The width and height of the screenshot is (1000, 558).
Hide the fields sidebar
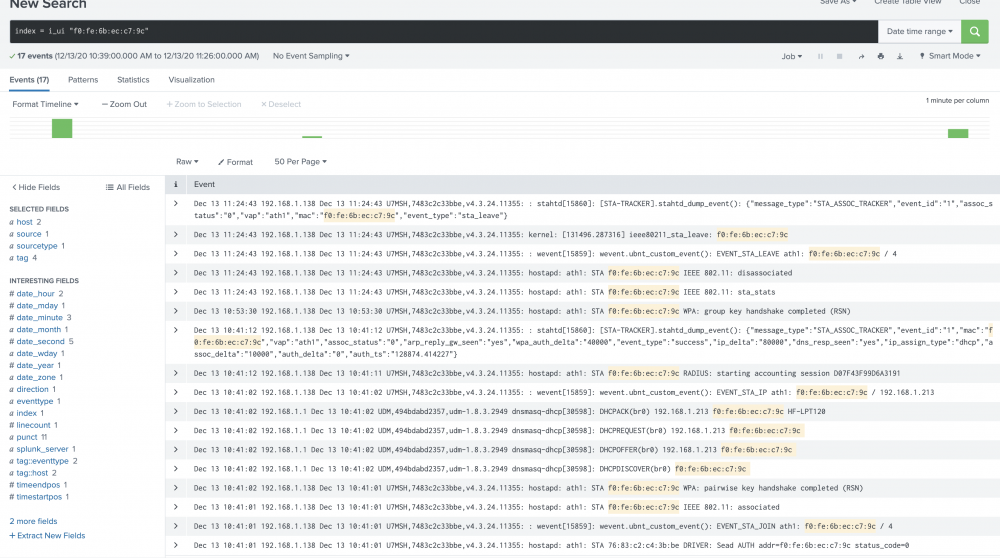pos(35,187)
